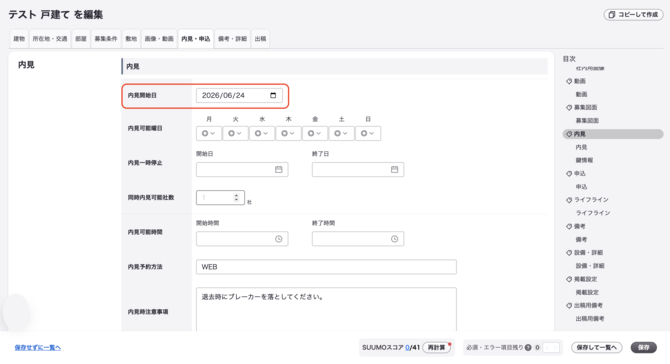Switch to the 敷地 tab

[131, 39]
